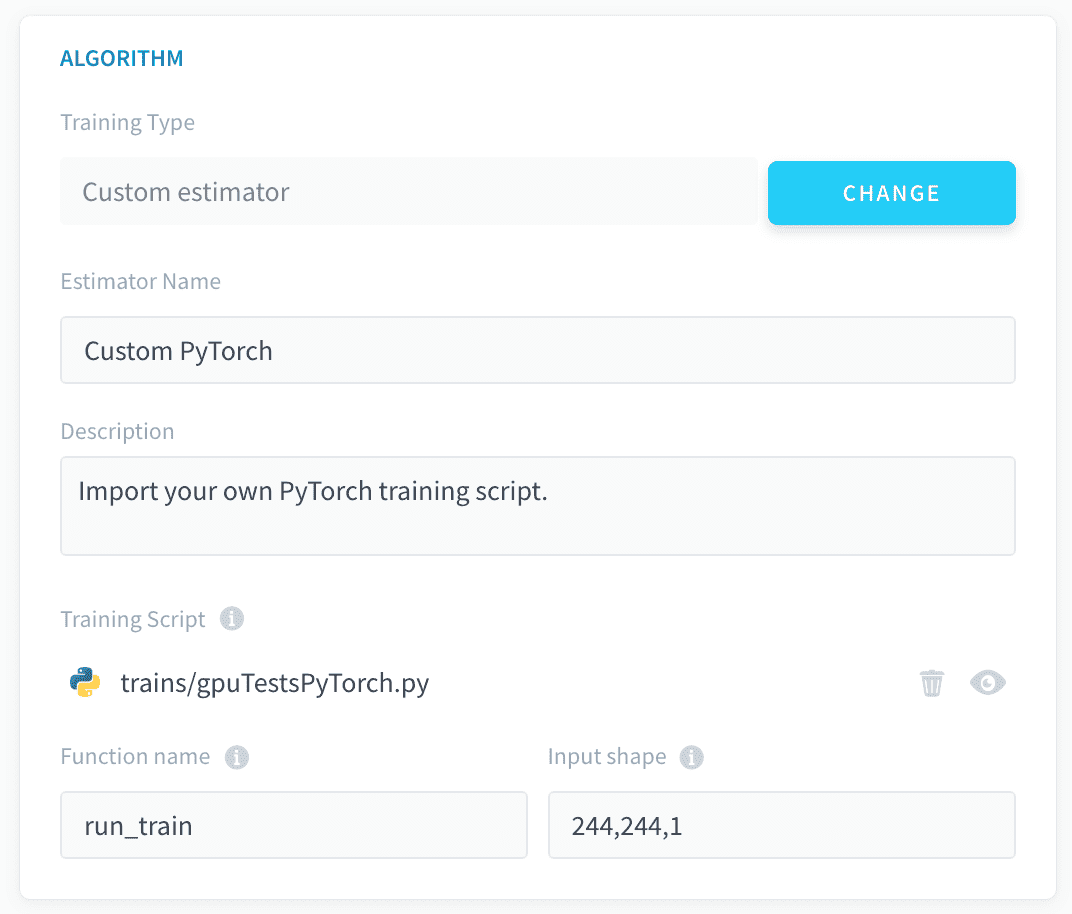Click the Function name label text
The height and width of the screenshot is (914, 1072).
[x=135, y=756]
